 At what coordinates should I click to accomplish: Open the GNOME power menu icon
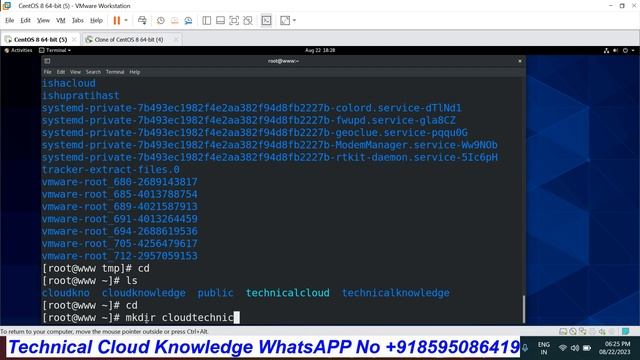tap(625, 50)
